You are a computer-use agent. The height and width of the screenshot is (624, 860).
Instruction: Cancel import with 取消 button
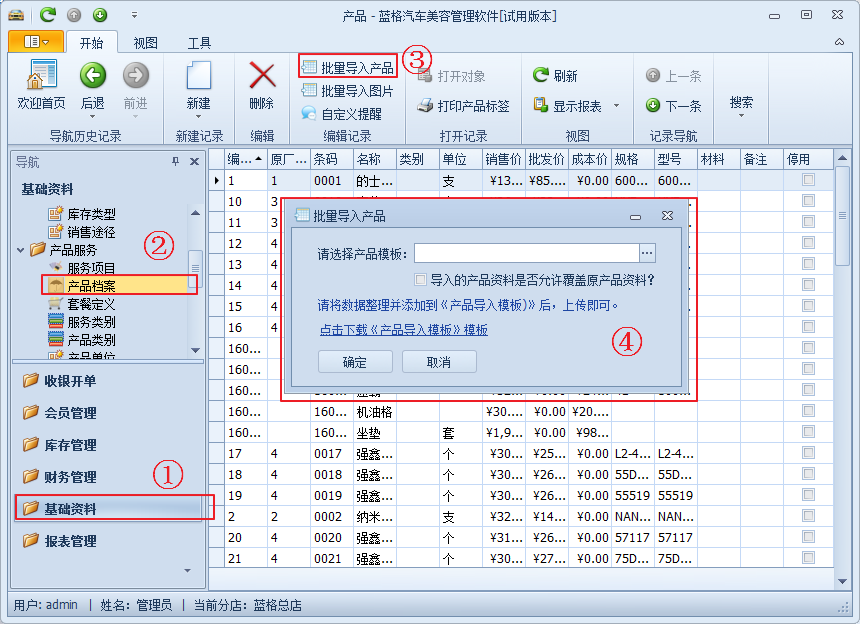click(x=439, y=362)
